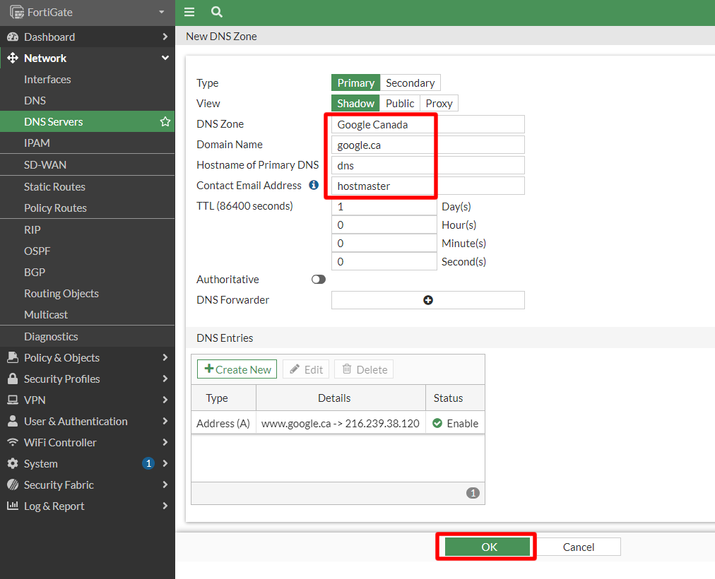Expand the Policy & Objects chevron
The height and width of the screenshot is (579, 715).
tap(165, 357)
